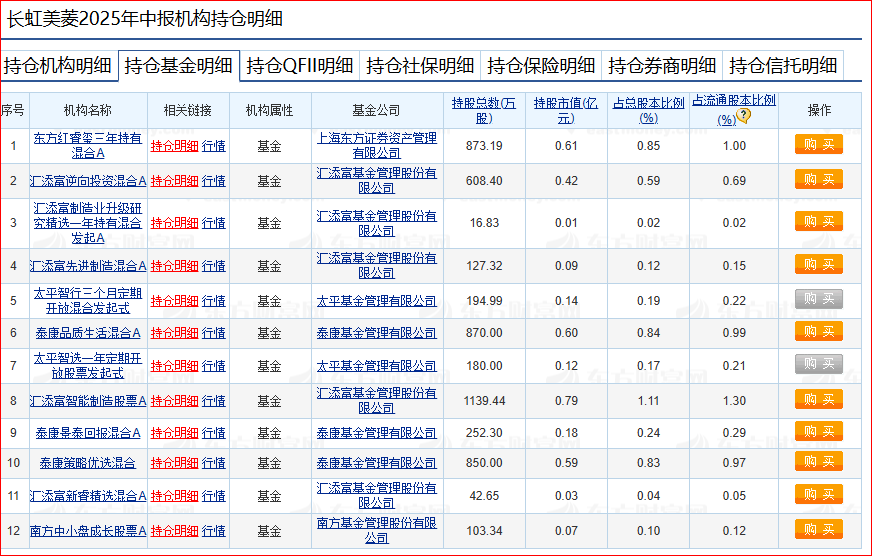
Task: Click 购买 button for 泰康品质生活混合A
Action: (819, 331)
